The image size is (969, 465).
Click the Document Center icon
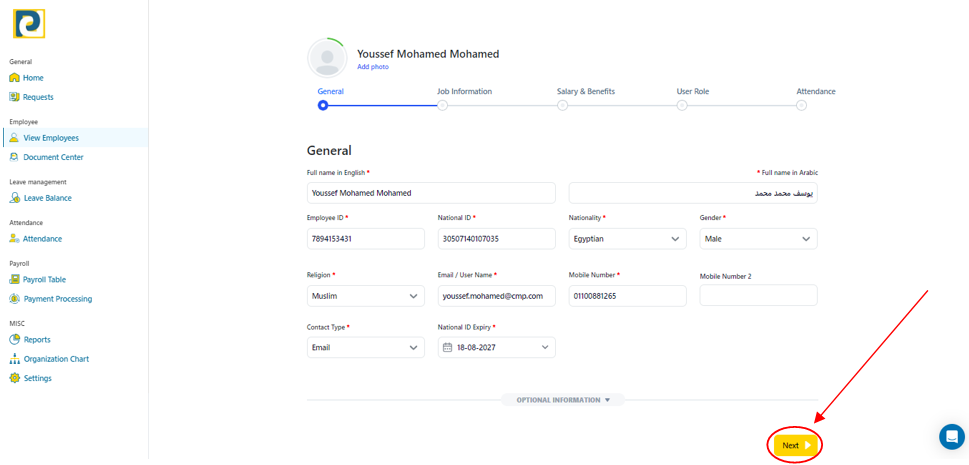click(x=14, y=157)
